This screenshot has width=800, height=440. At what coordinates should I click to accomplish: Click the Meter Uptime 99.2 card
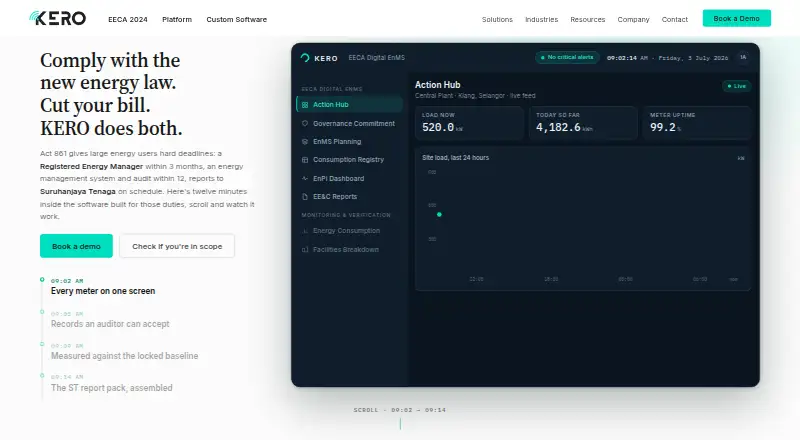pos(697,123)
